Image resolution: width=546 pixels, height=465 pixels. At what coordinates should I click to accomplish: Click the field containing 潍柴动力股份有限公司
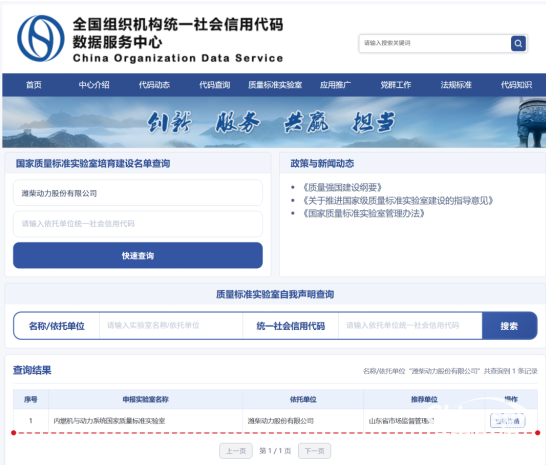[x=138, y=193]
